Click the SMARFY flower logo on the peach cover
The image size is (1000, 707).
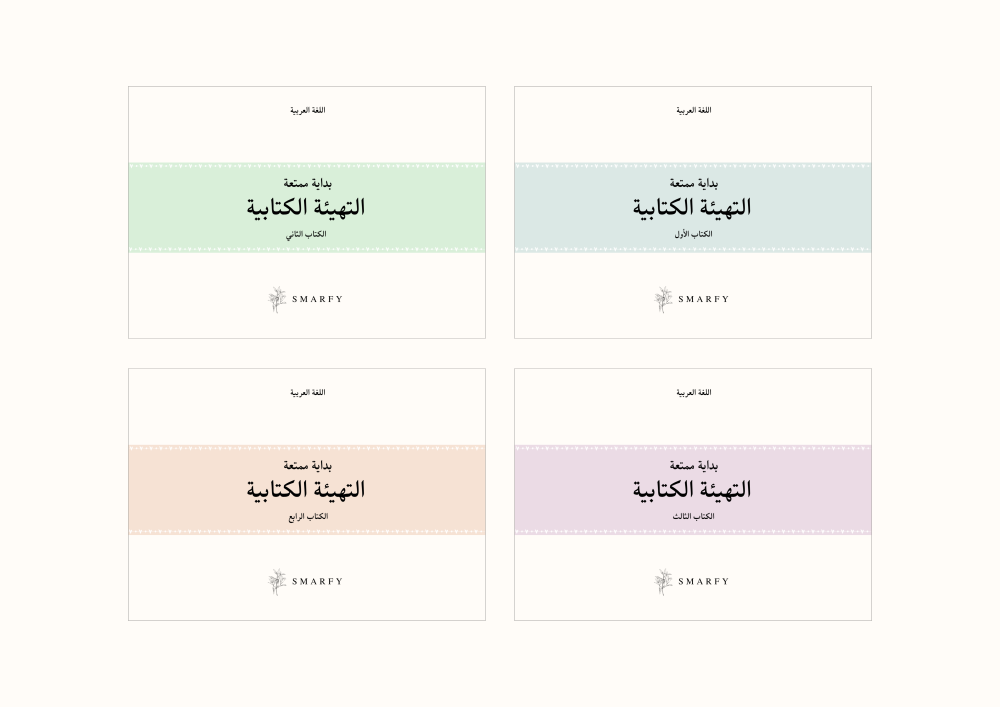(277, 581)
